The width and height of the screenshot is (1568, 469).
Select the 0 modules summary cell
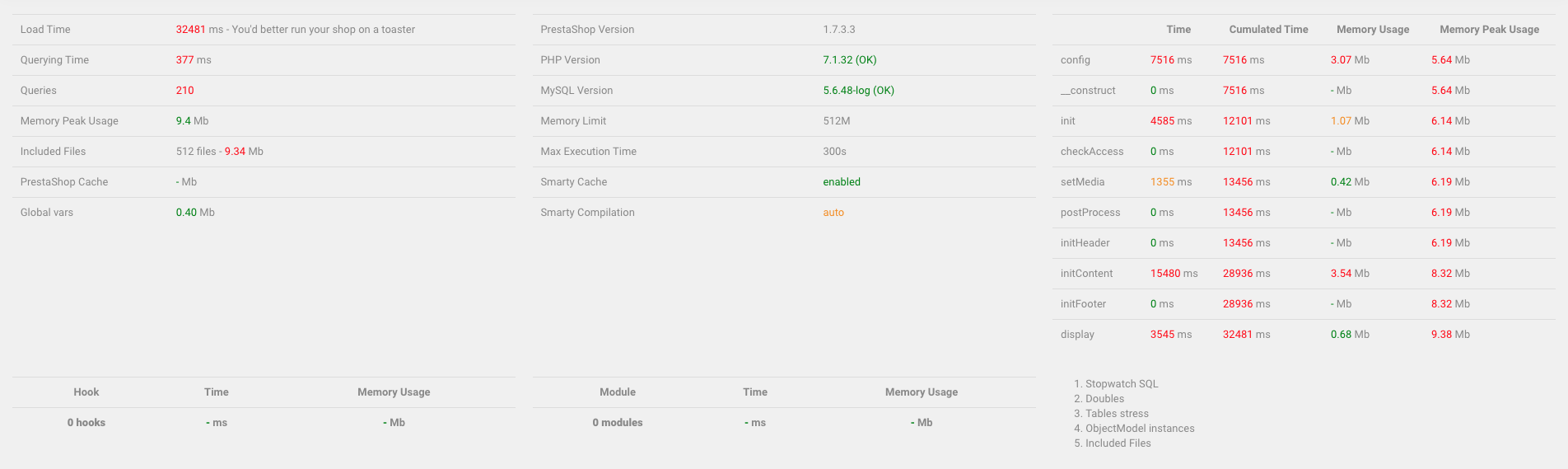(x=618, y=423)
